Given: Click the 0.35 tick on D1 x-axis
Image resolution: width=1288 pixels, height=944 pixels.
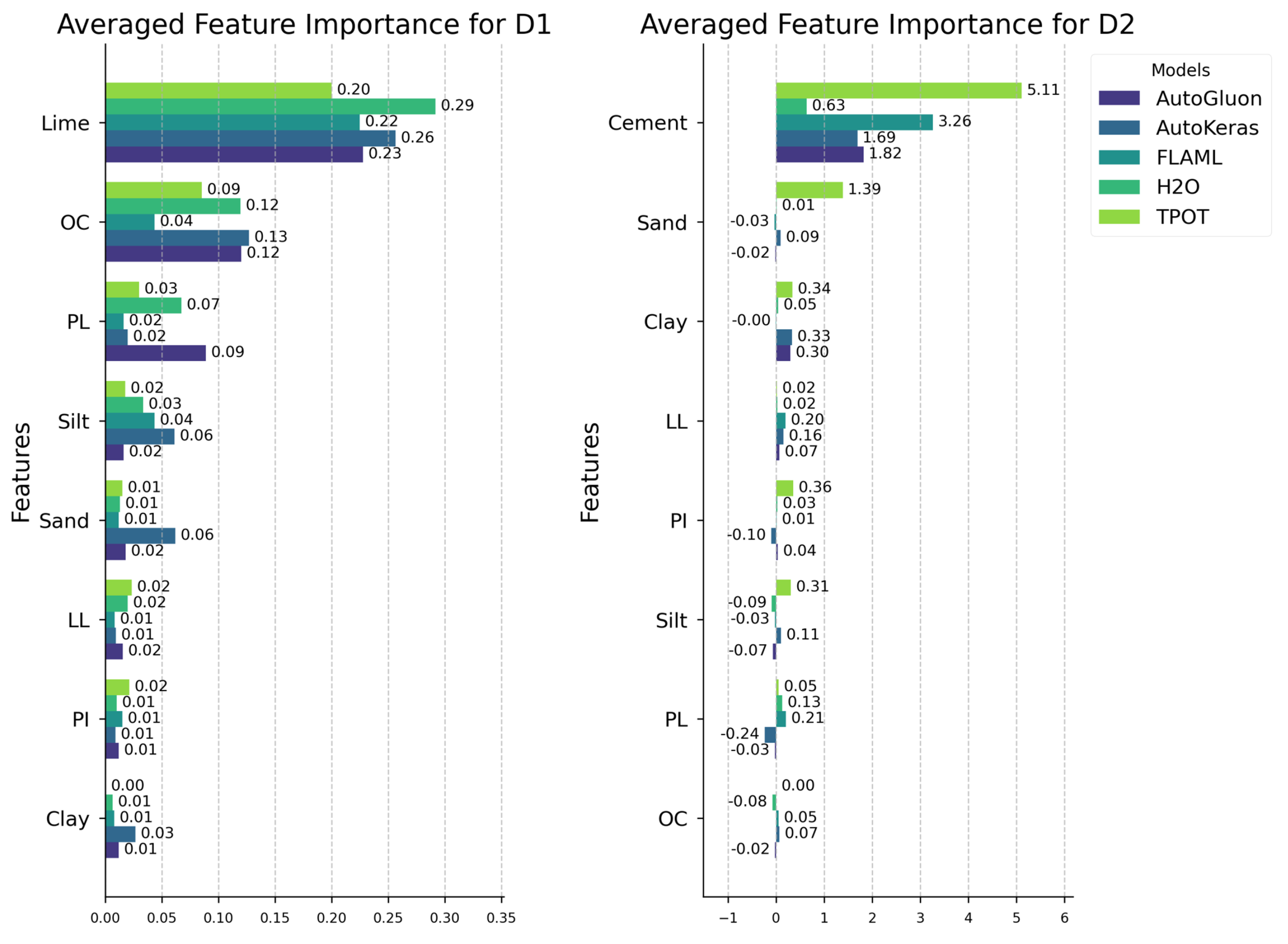Looking at the screenshot, I should pyautogui.click(x=500, y=918).
